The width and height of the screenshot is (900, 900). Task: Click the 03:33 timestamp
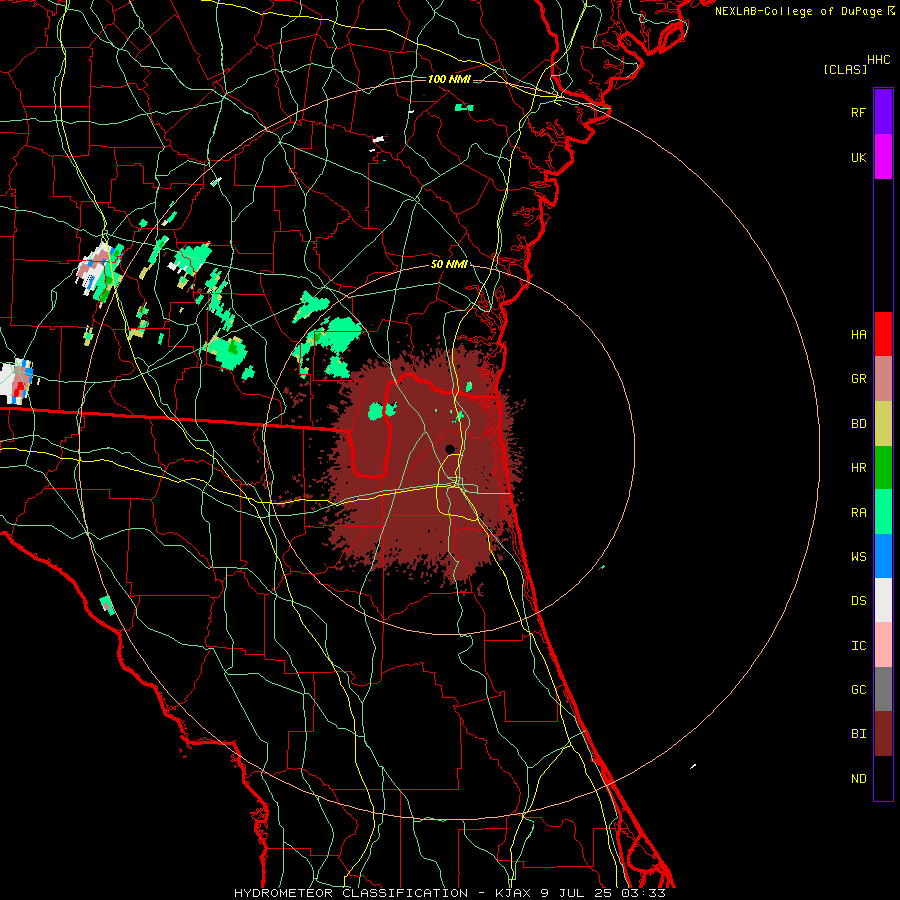[643, 893]
